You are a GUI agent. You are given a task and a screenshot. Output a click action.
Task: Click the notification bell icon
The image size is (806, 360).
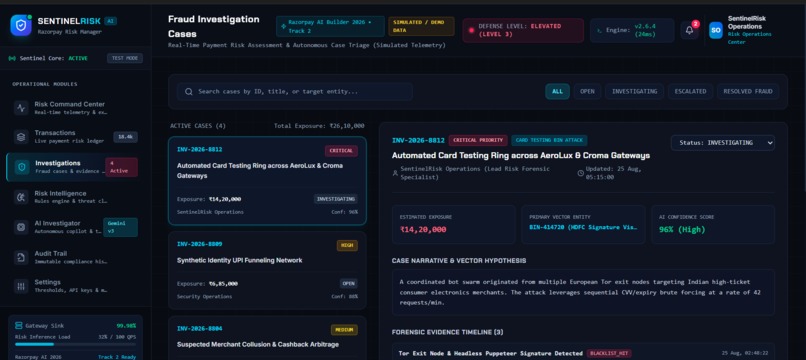(x=689, y=30)
